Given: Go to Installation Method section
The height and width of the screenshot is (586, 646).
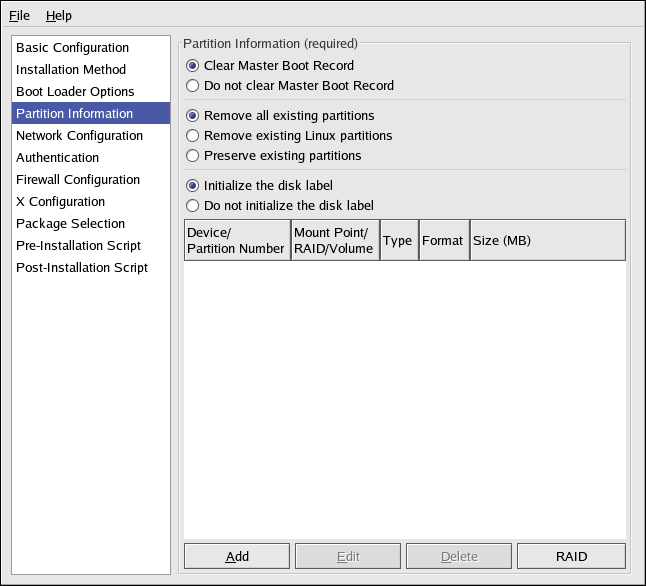Looking at the screenshot, I should (71, 69).
